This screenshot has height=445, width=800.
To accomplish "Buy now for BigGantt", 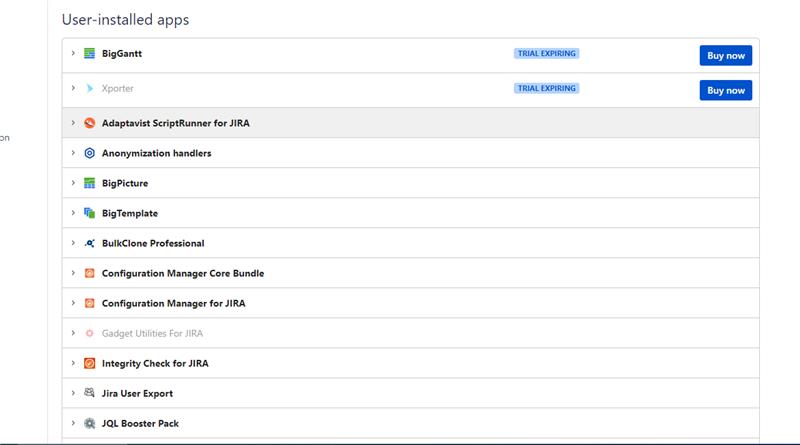I will [726, 56].
